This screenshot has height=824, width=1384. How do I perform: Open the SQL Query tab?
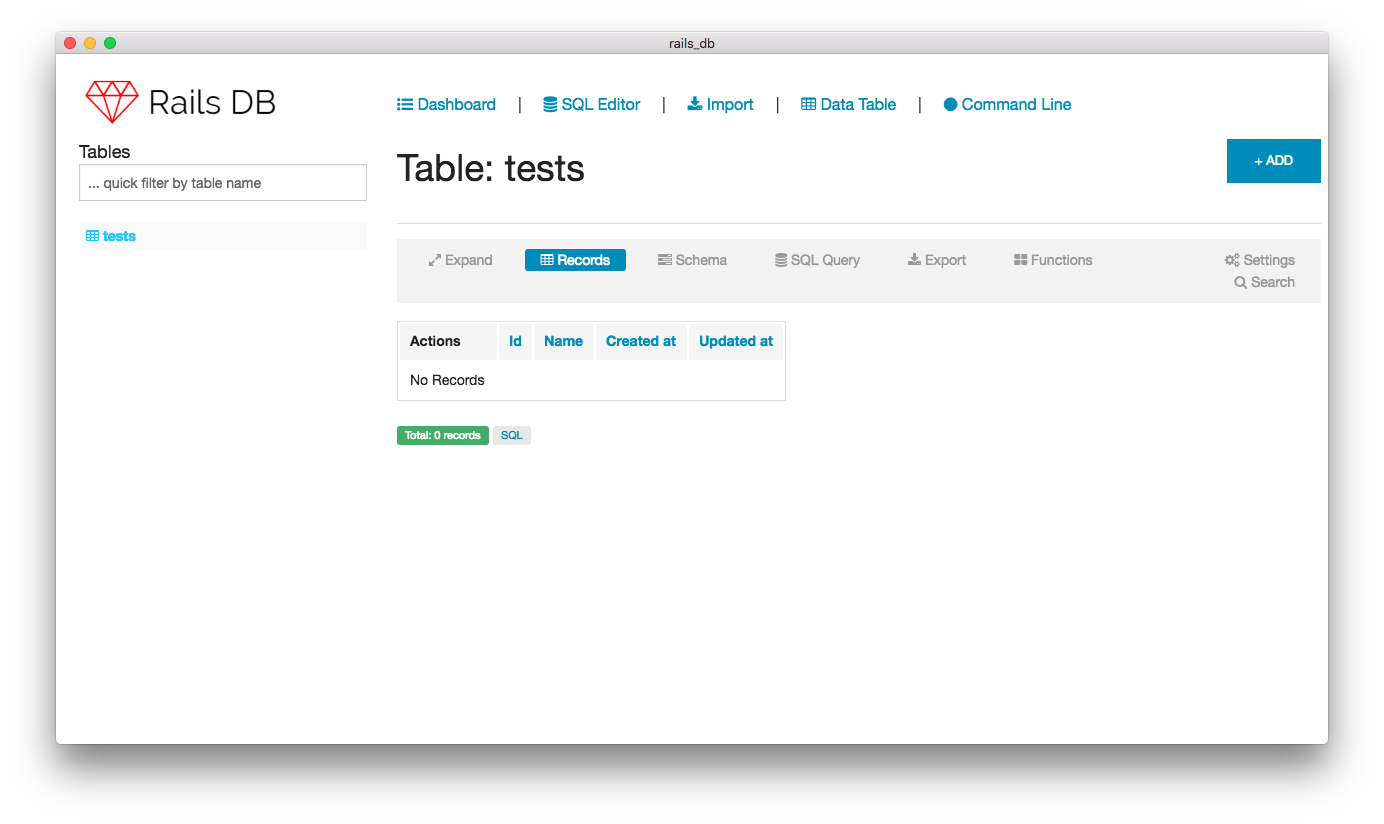(817, 260)
